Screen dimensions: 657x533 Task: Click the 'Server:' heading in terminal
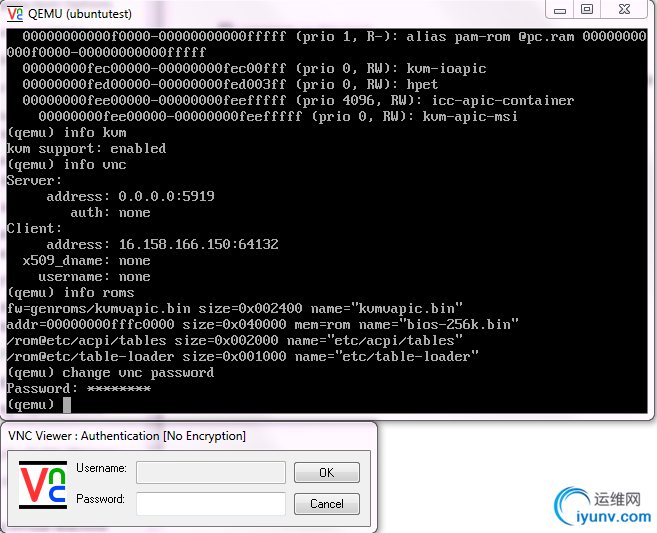tap(34, 180)
